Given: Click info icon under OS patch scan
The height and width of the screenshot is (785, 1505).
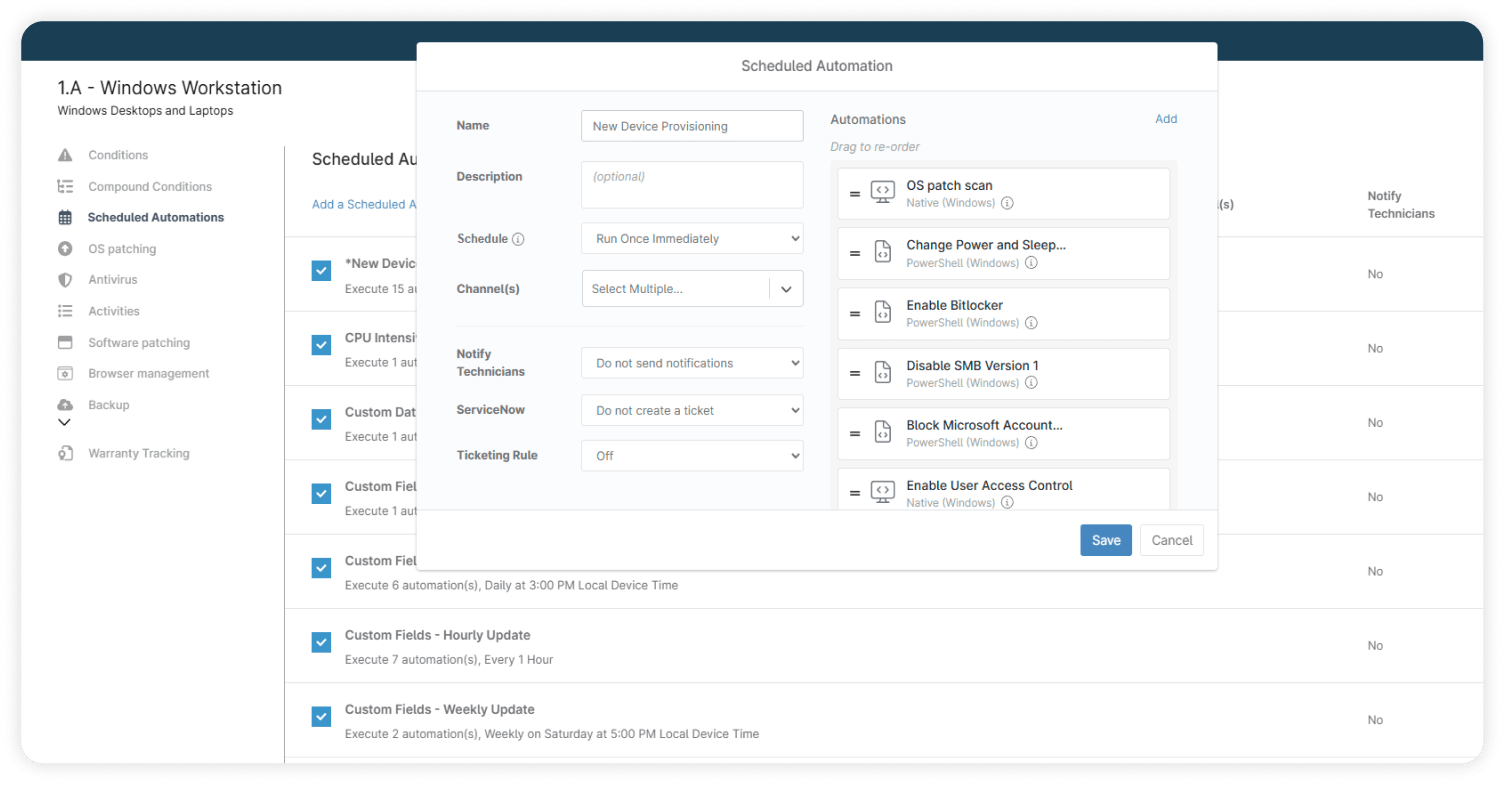Looking at the screenshot, I should (1007, 203).
